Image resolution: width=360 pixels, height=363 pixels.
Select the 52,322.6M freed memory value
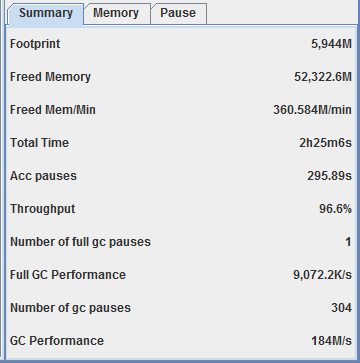click(323, 77)
